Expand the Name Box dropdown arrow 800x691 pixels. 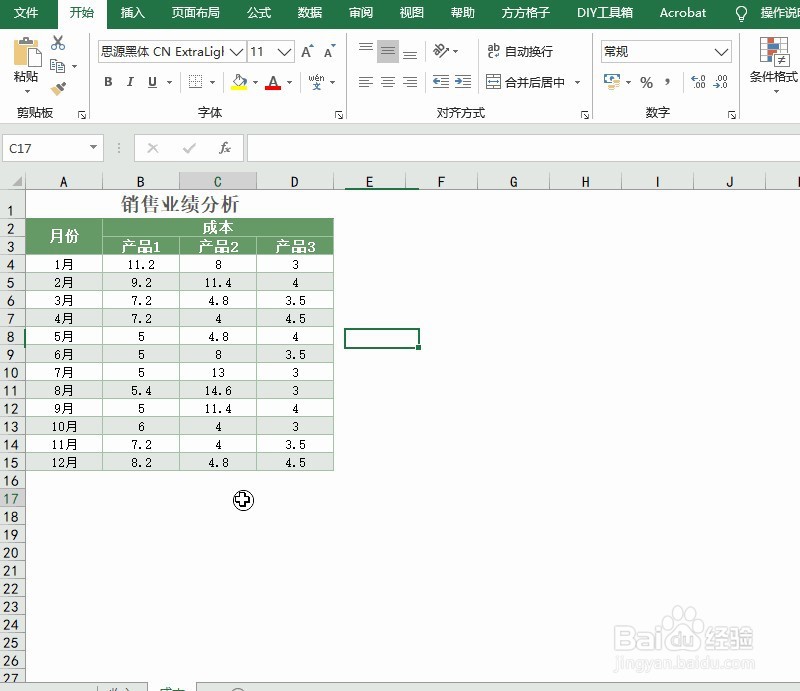(x=93, y=147)
